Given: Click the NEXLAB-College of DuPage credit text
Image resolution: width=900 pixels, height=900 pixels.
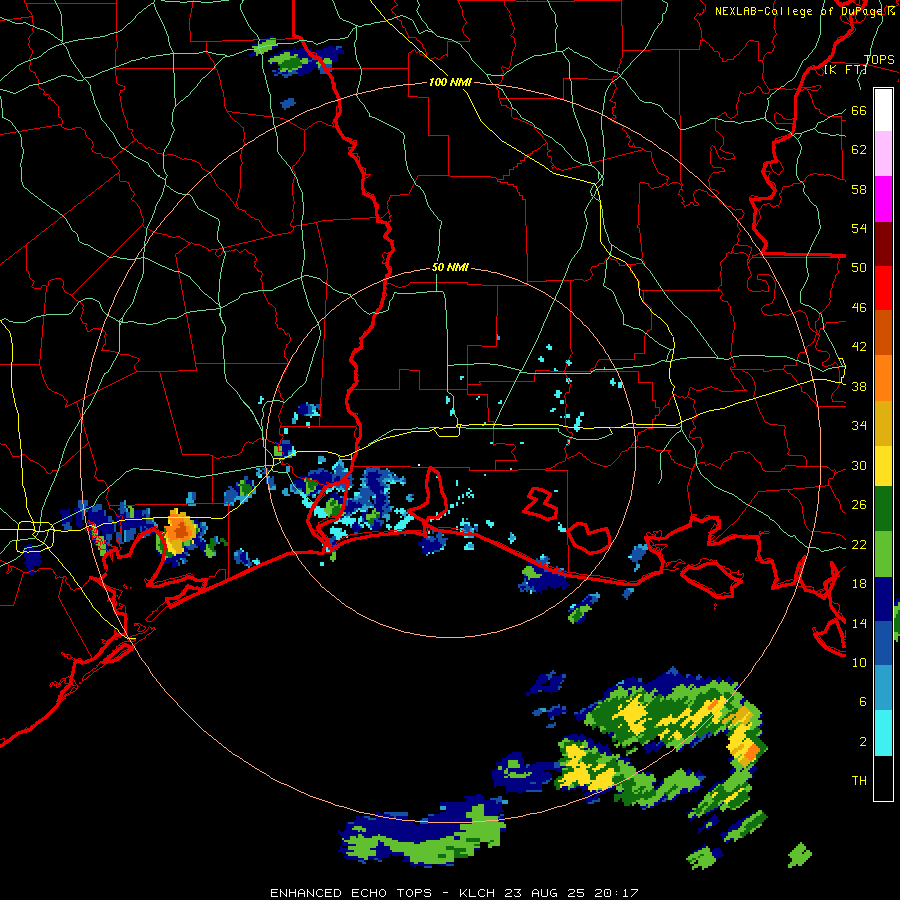Looking at the screenshot, I should point(805,11).
